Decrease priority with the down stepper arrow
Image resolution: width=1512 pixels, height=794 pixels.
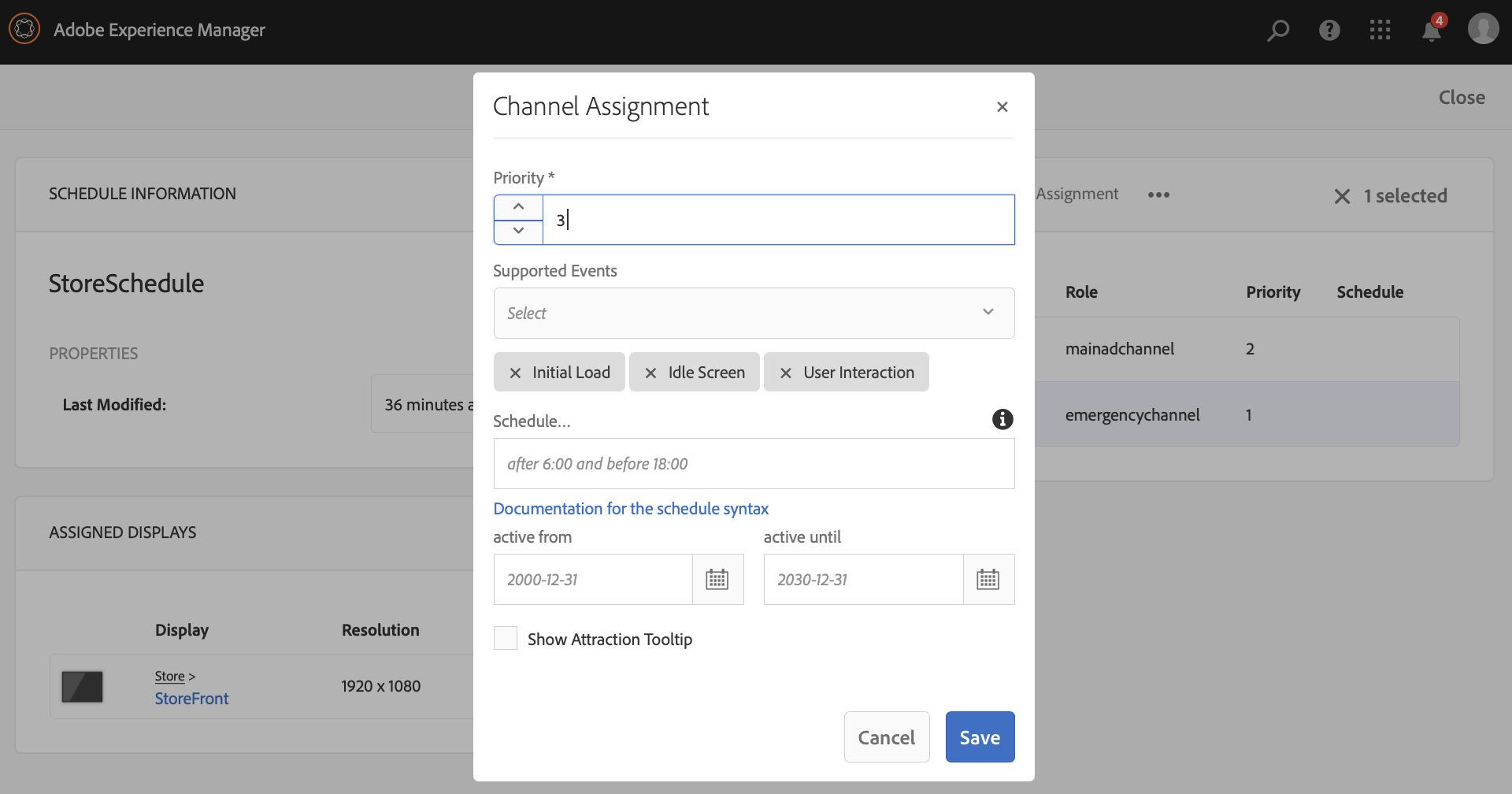518,231
